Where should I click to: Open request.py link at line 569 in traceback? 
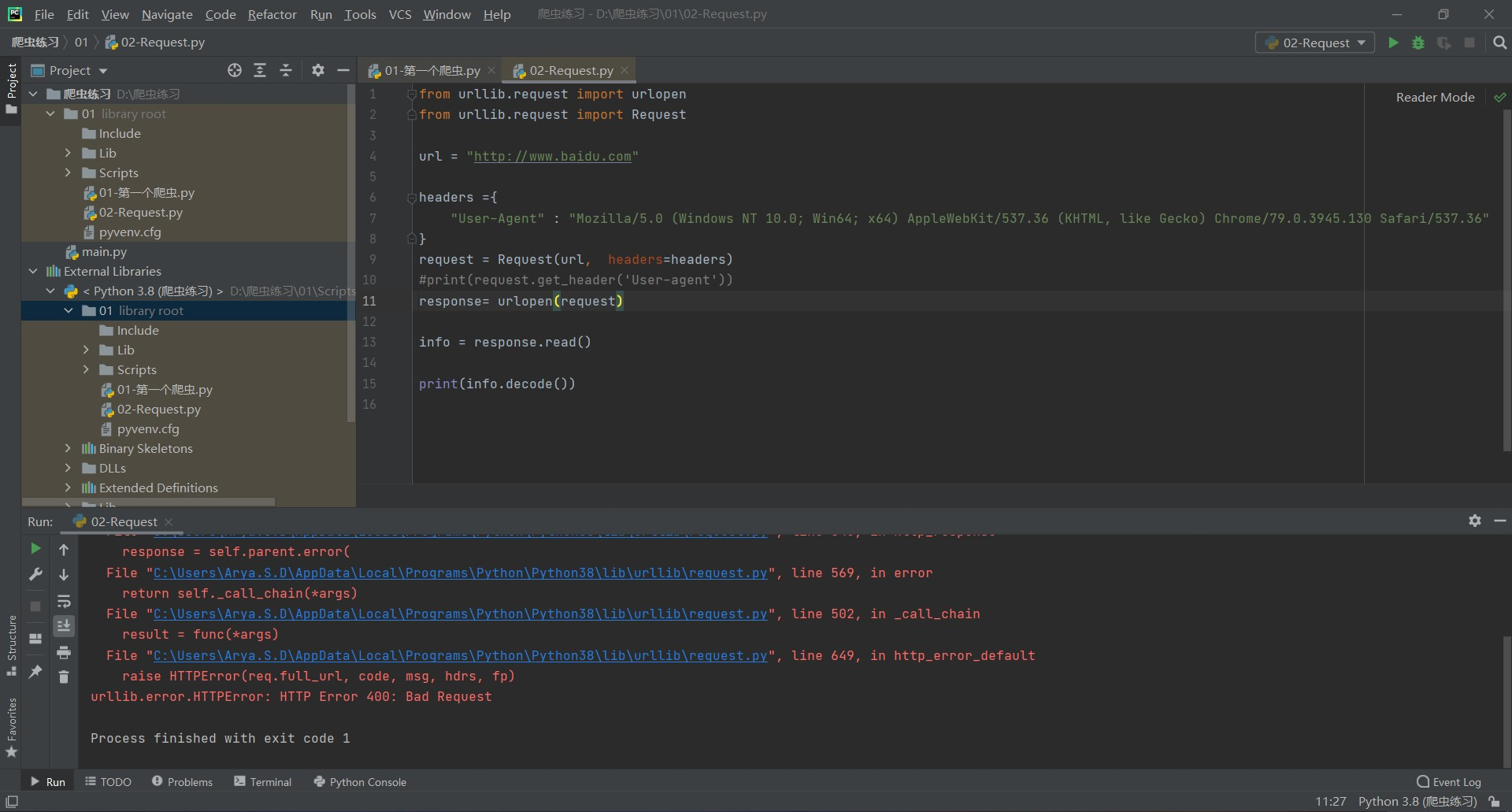point(460,573)
